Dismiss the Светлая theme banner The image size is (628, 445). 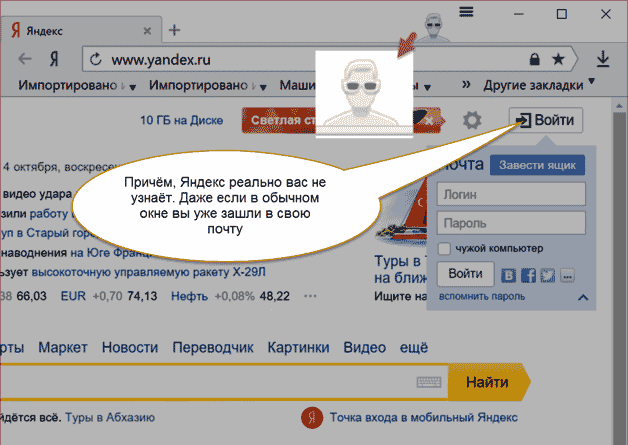[429, 120]
